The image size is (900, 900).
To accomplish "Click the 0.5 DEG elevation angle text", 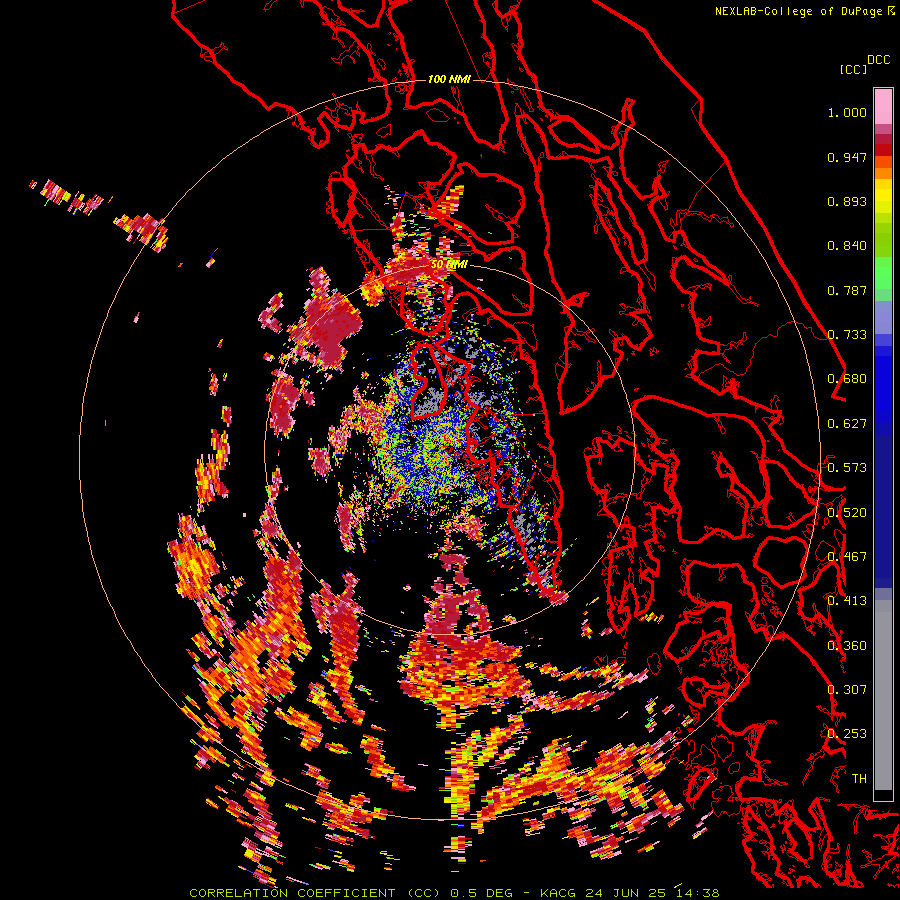I will (484, 893).
